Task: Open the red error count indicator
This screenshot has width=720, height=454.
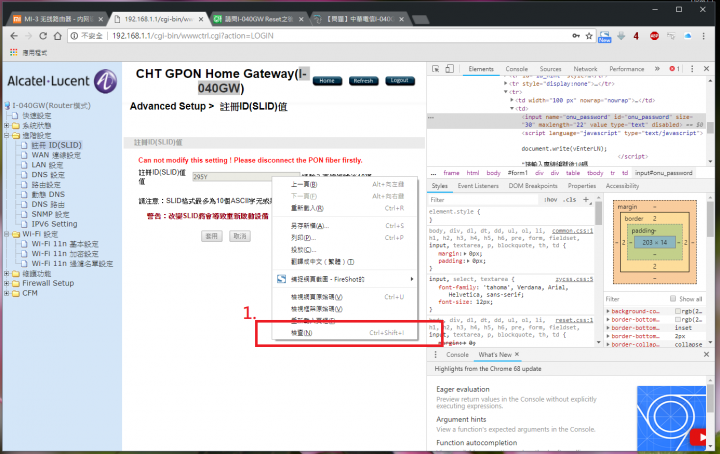Action: point(675,69)
